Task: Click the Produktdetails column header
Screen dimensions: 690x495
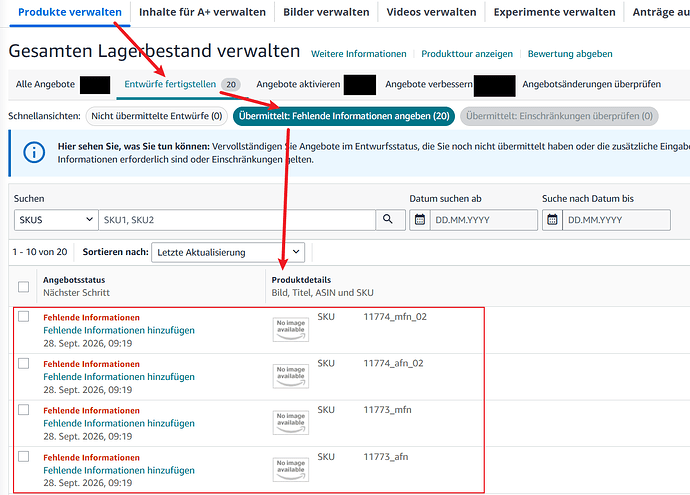Action: click(x=301, y=280)
